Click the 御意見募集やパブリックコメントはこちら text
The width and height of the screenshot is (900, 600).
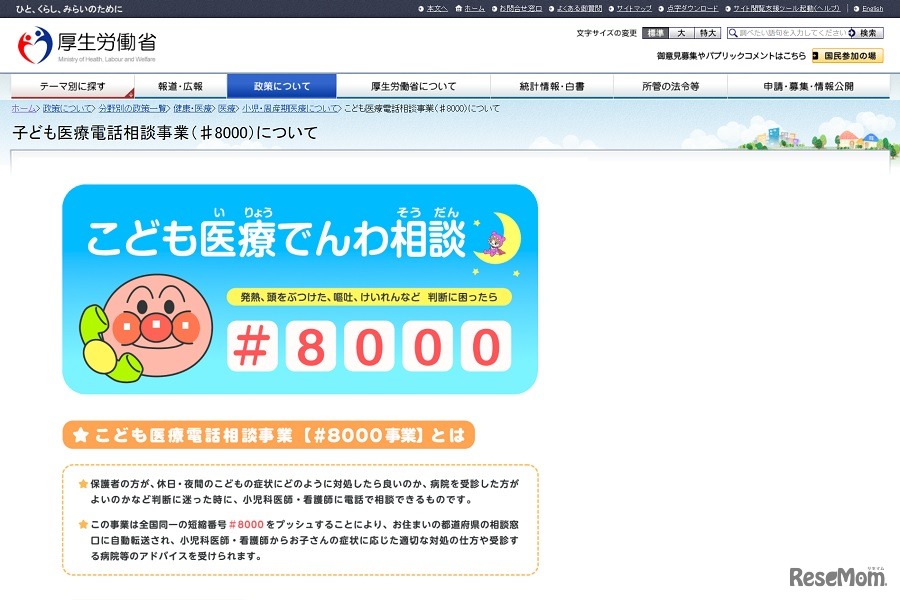tap(731, 56)
